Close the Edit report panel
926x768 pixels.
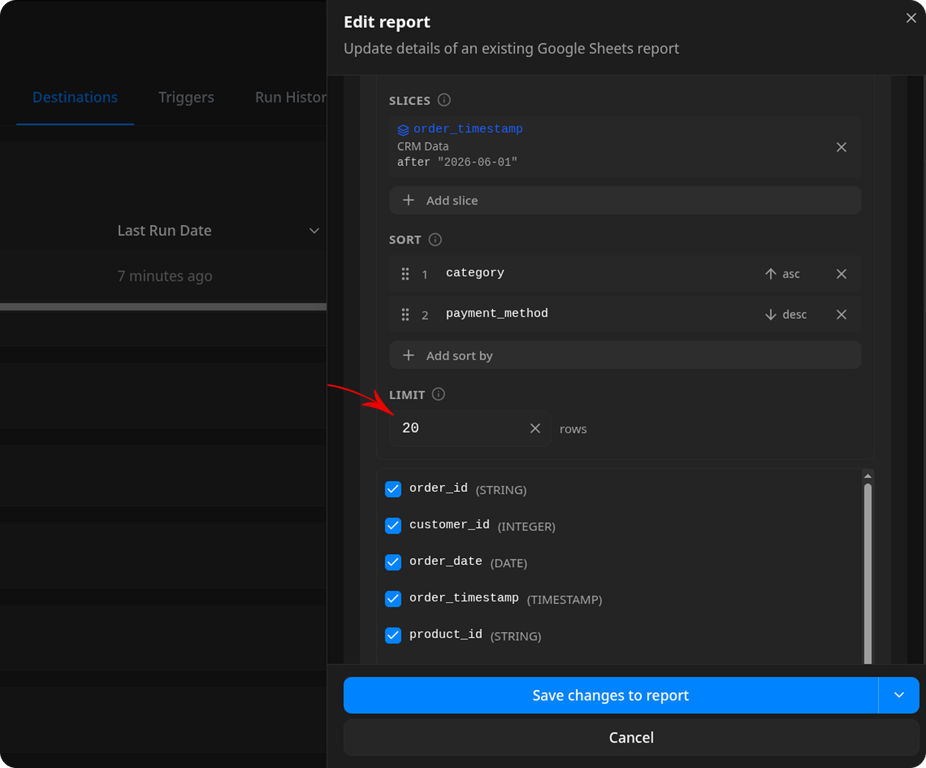911,18
